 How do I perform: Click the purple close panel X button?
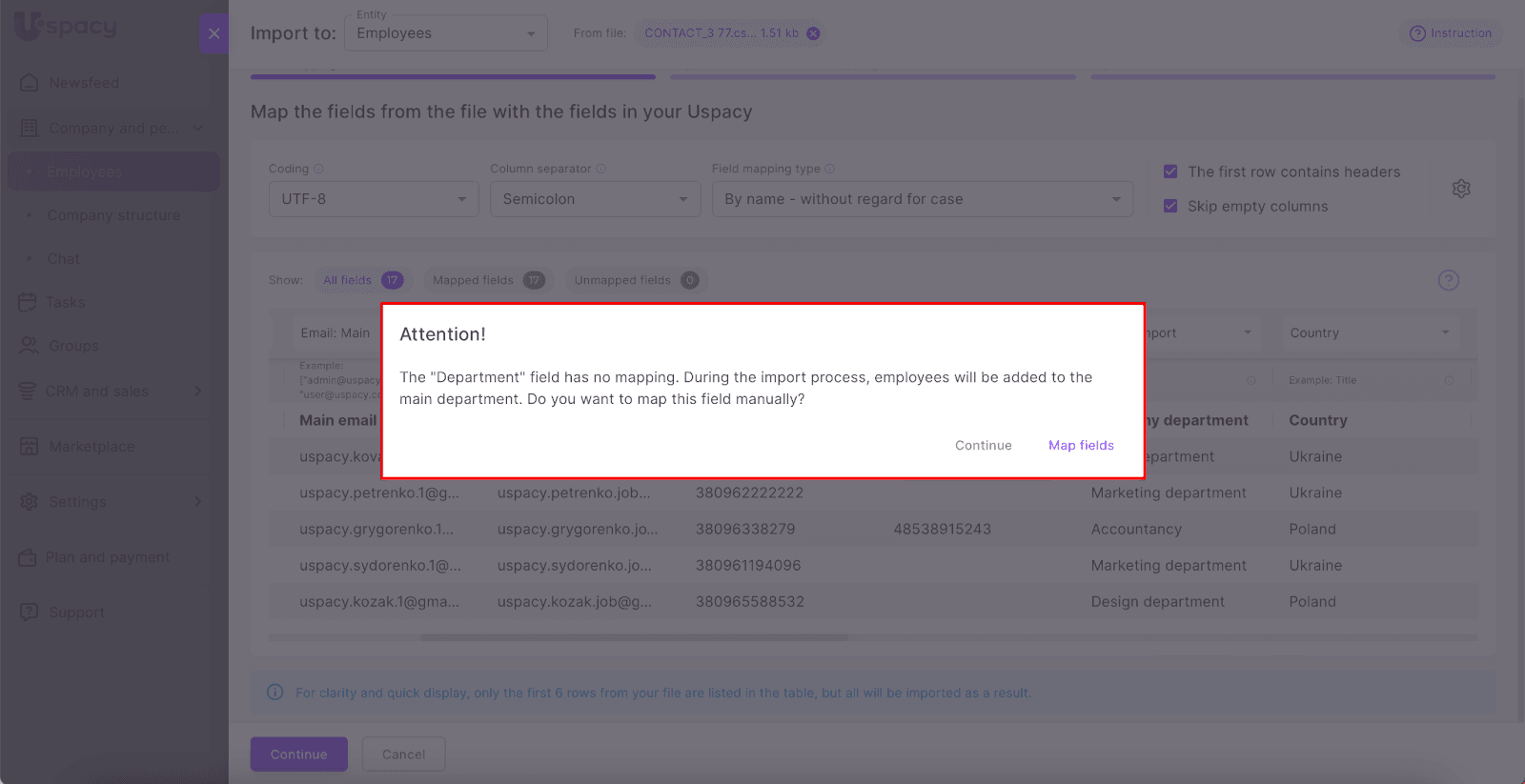(x=213, y=33)
